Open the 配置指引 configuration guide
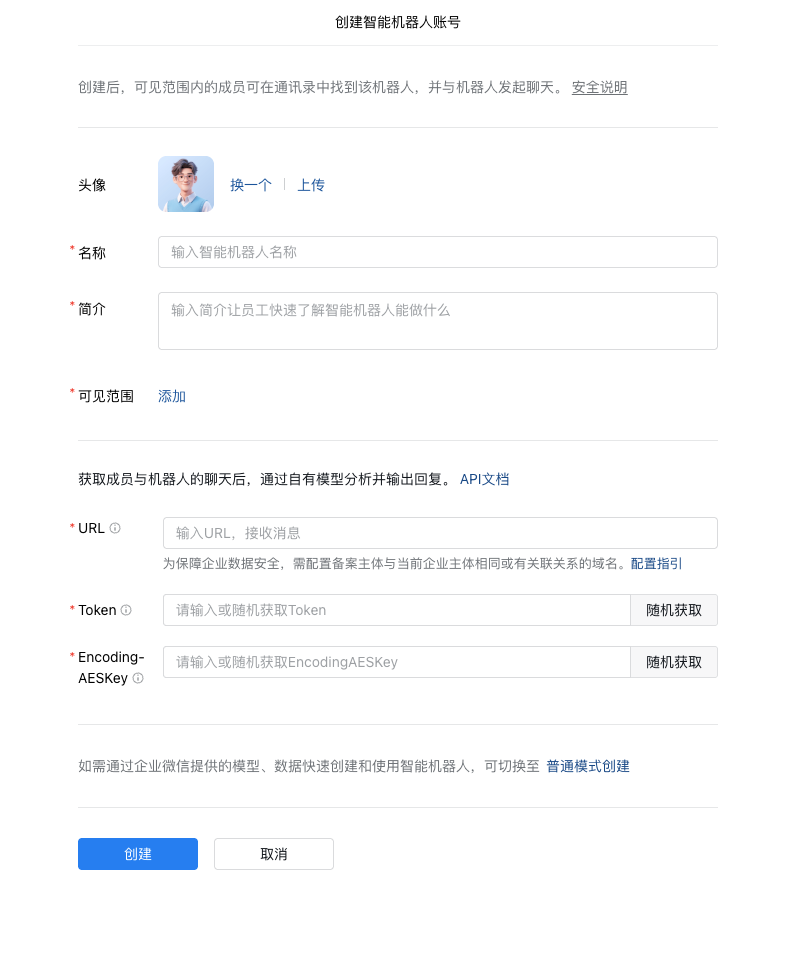The image size is (809, 974). click(656, 563)
